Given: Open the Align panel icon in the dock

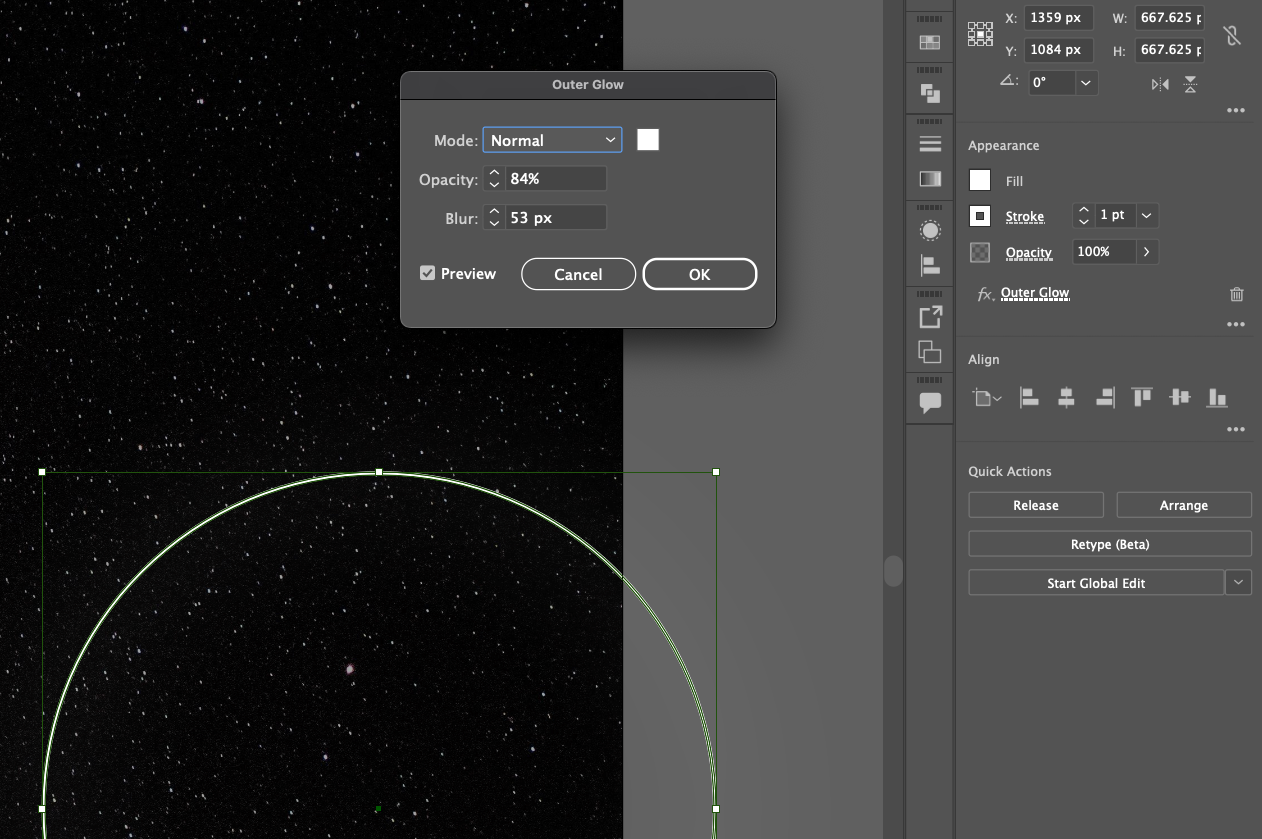Looking at the screenshot, I should click(x=929, y=265).
